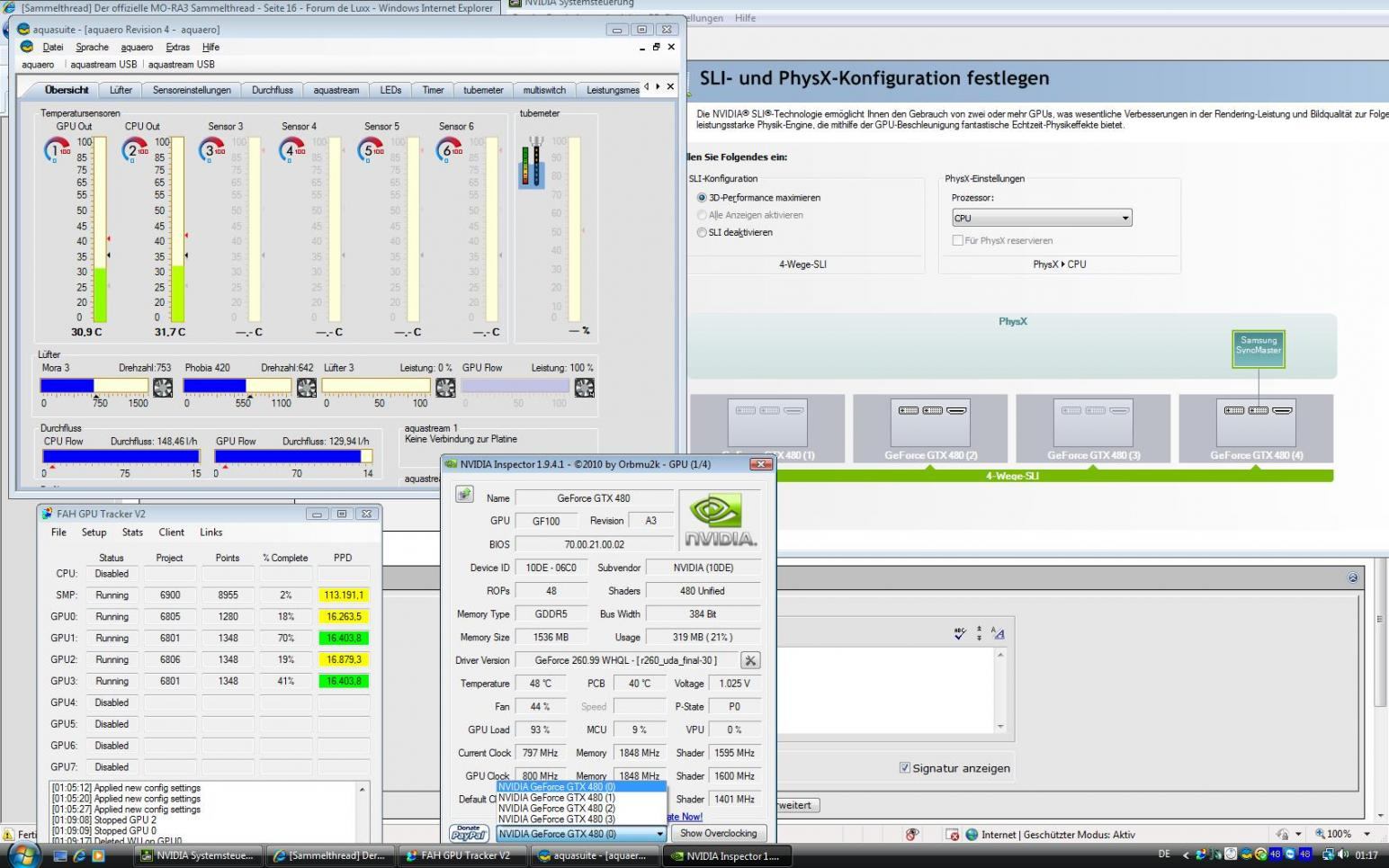The image size is (1389, 868).
Task: Click the aquasuite window icon in the menu bar
Action: (27, 47)
